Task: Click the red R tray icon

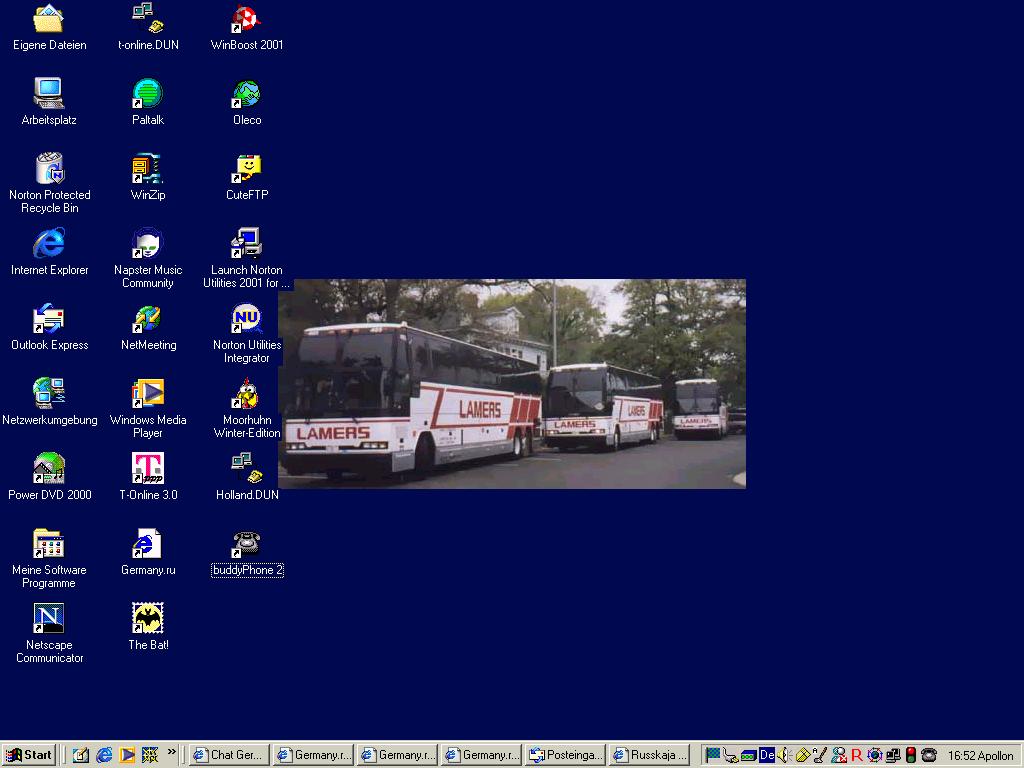Action: (857, 756)
